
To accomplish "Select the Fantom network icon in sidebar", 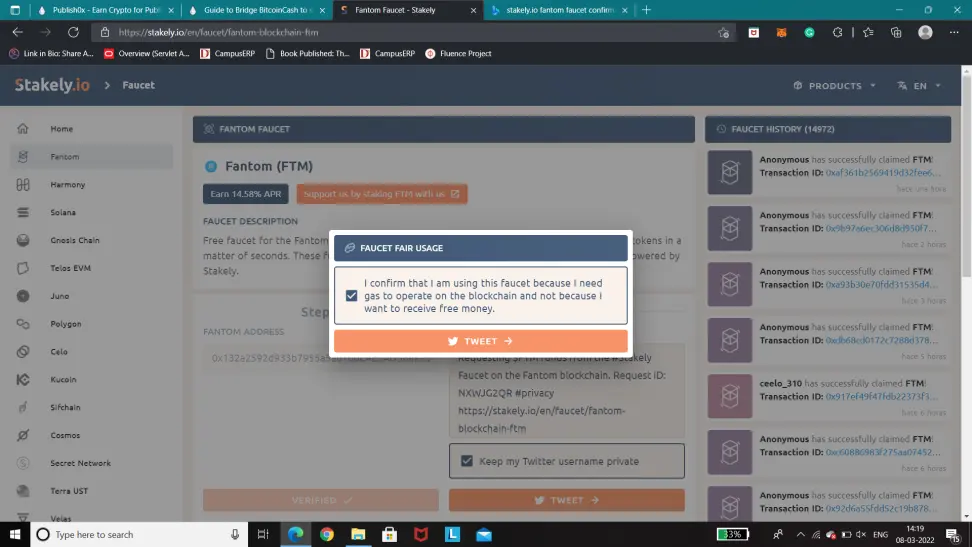I will (23, 156).
